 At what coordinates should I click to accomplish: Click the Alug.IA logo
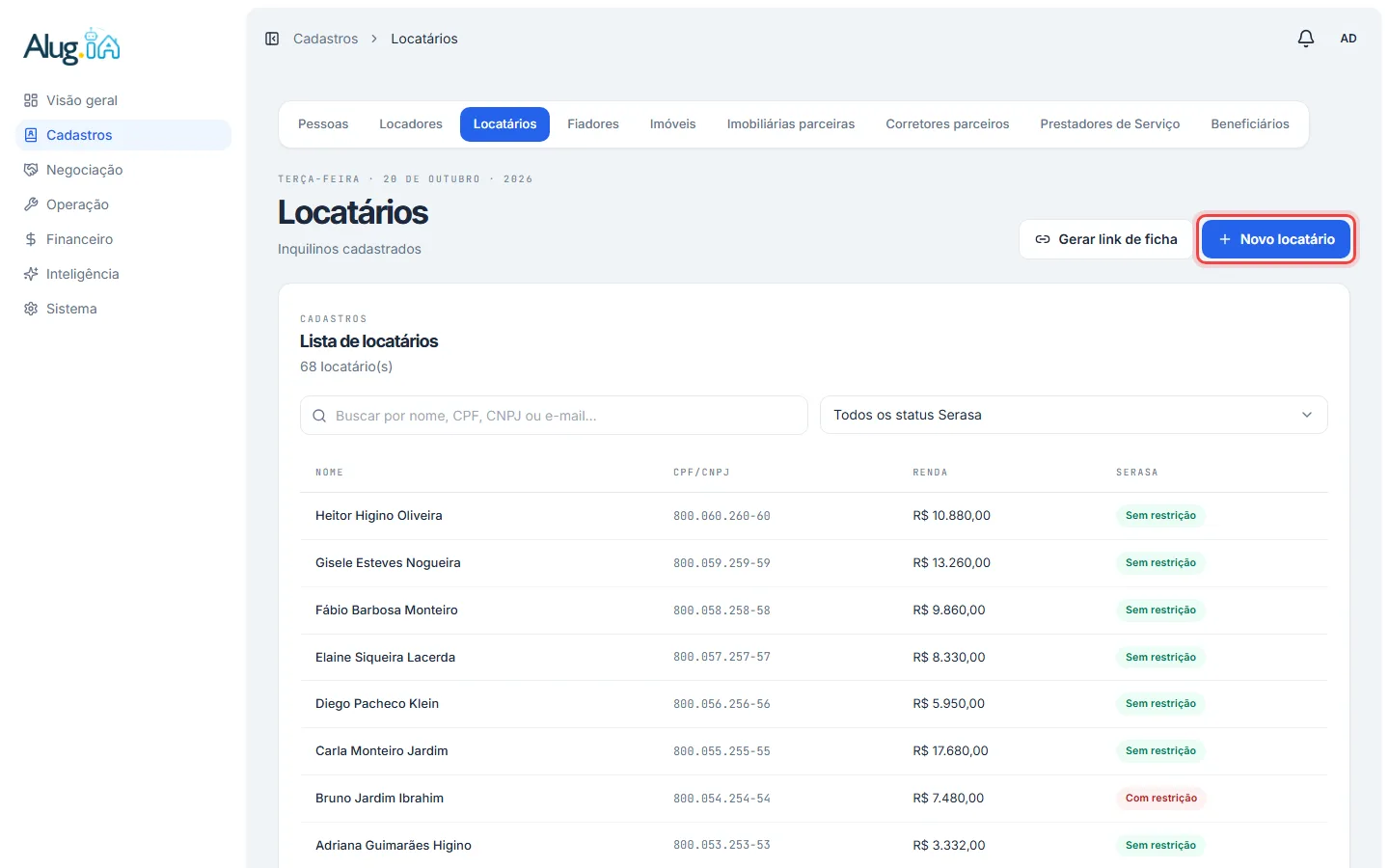72,46
